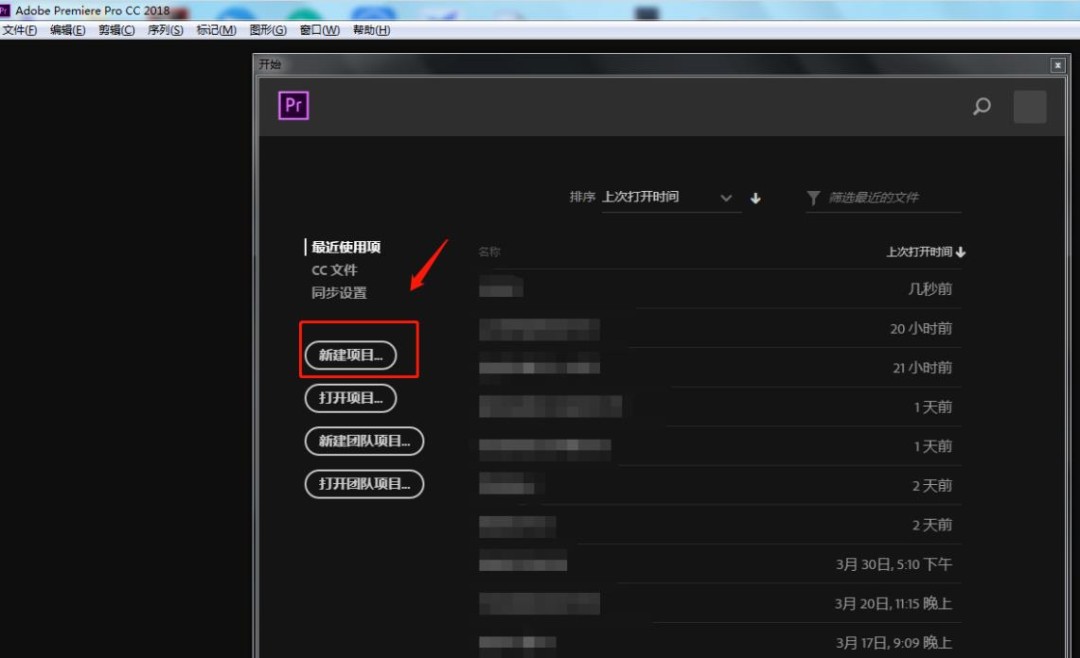
Task: Open the 窗口 menu
Action: pyautogui.click(x=317, y=30)
